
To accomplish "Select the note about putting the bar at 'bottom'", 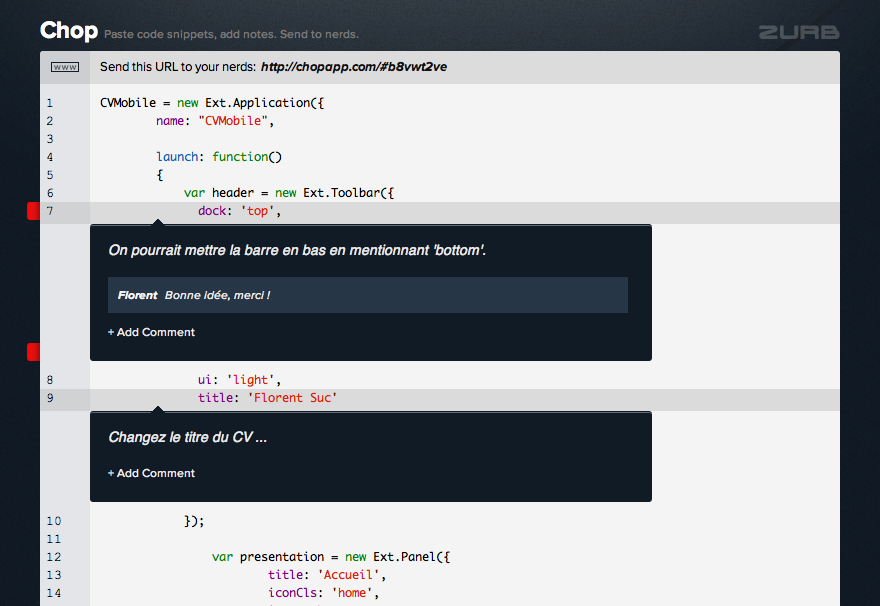I will pos(297,250).
